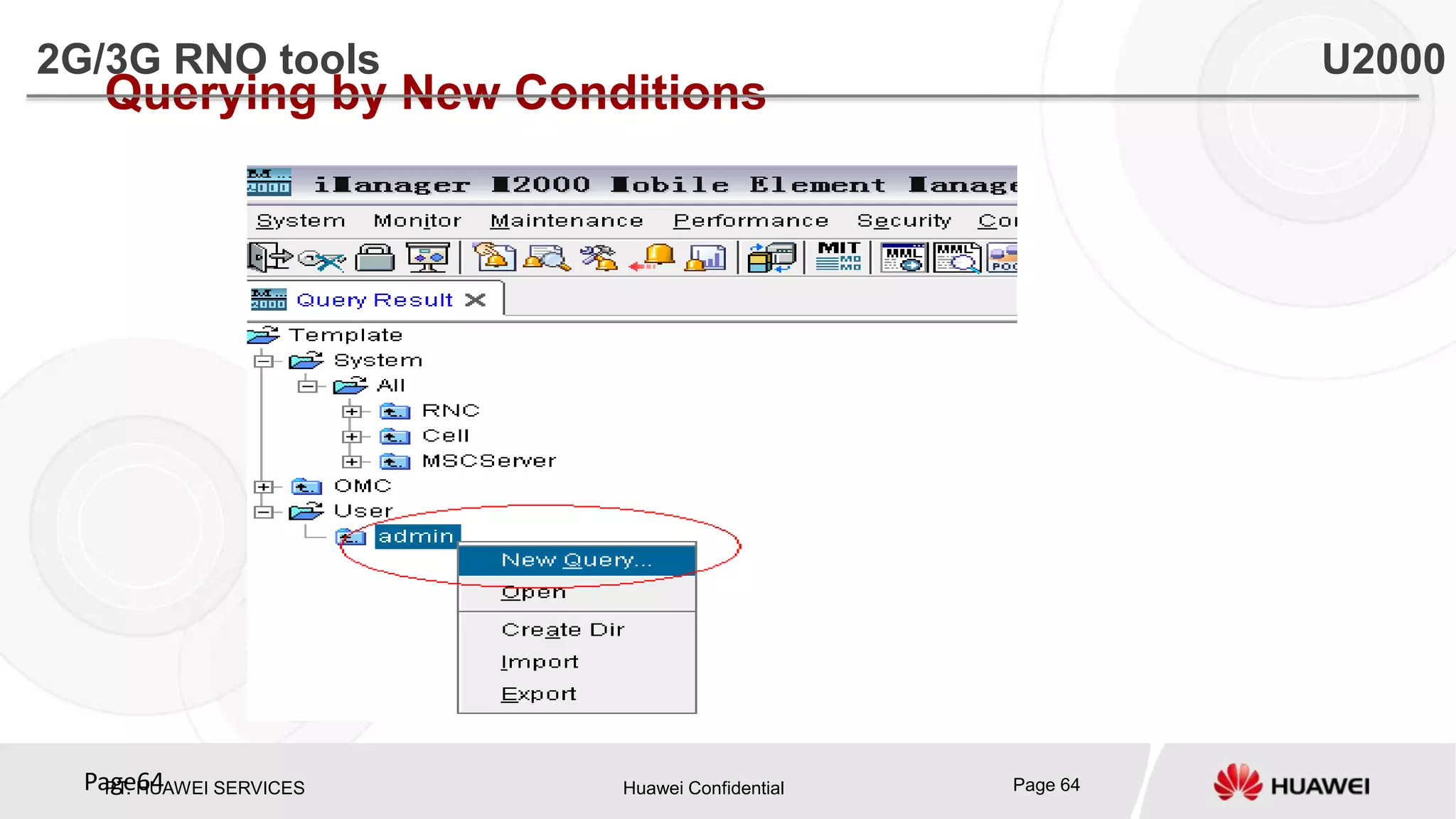The height and width of the screenshot is (819, 1456).
Task: Click the M2000 icon on Query Result tab
Action: [x=269, y=299]
